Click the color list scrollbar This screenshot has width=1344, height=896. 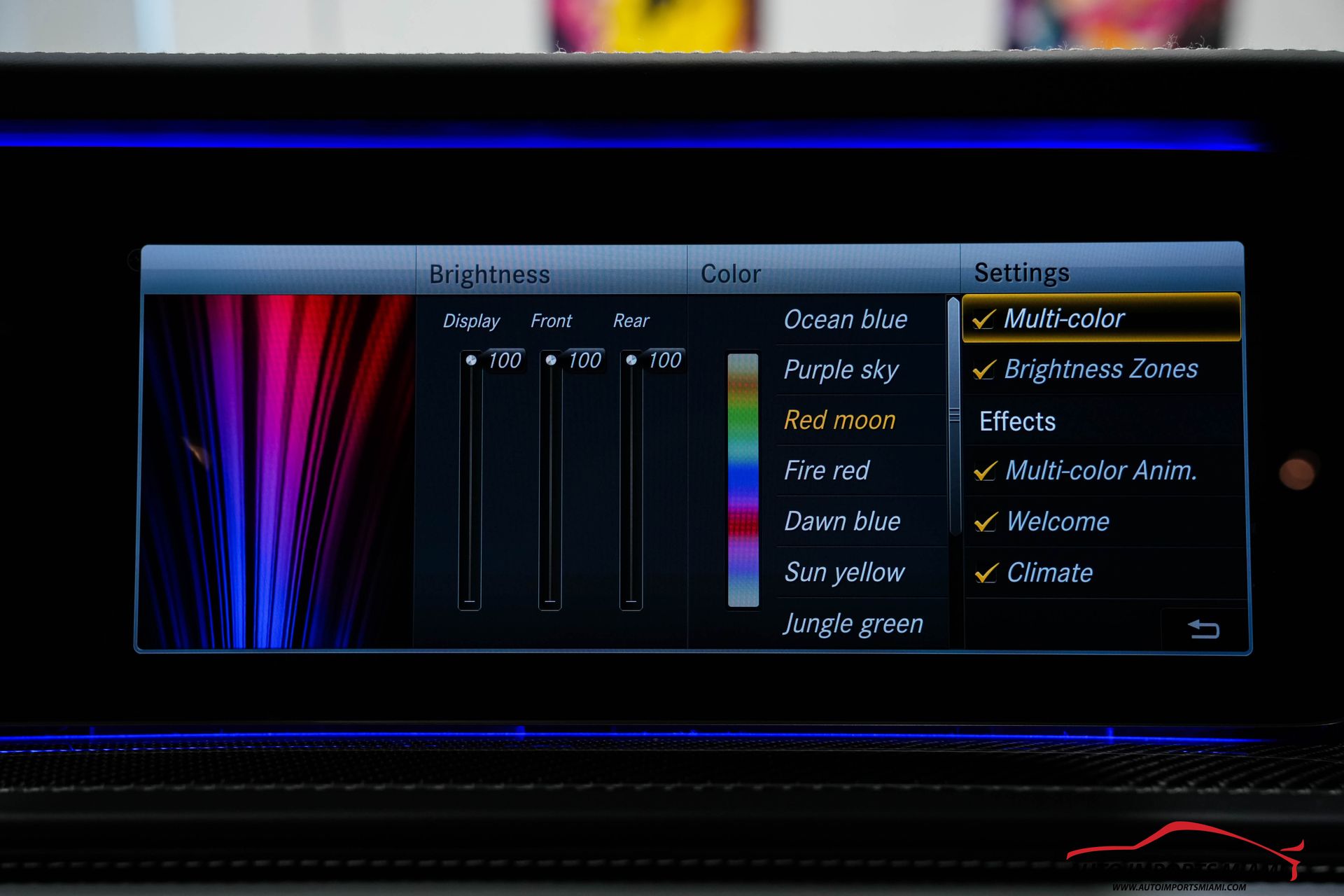953,416
